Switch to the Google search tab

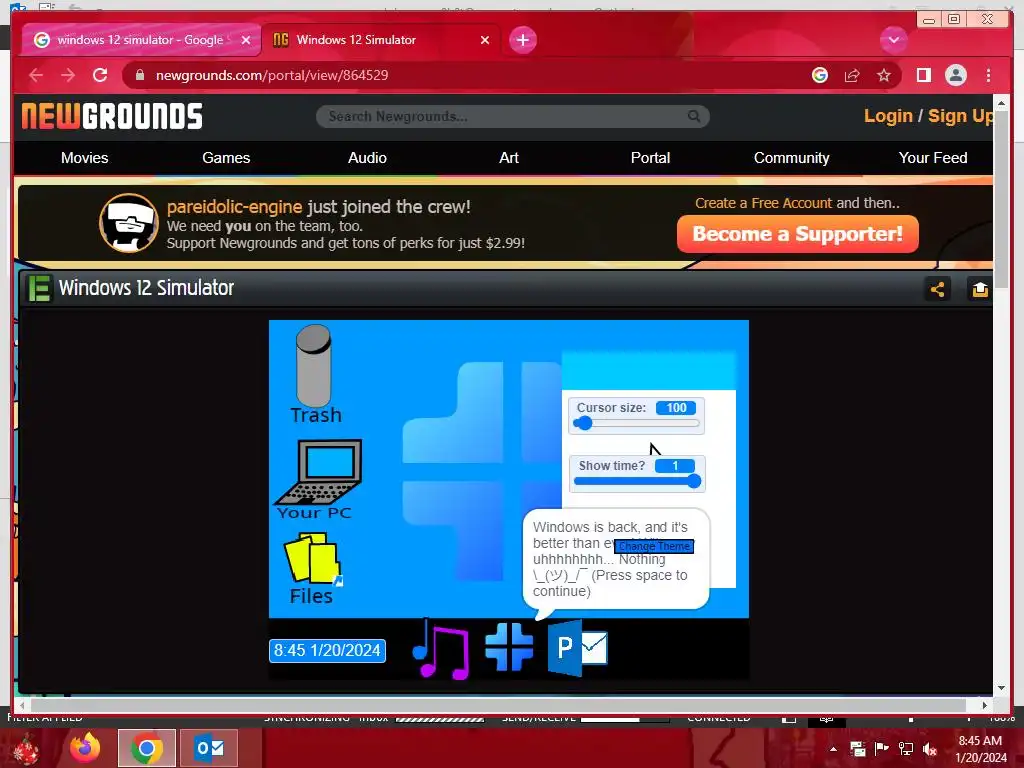coord(140,40)
